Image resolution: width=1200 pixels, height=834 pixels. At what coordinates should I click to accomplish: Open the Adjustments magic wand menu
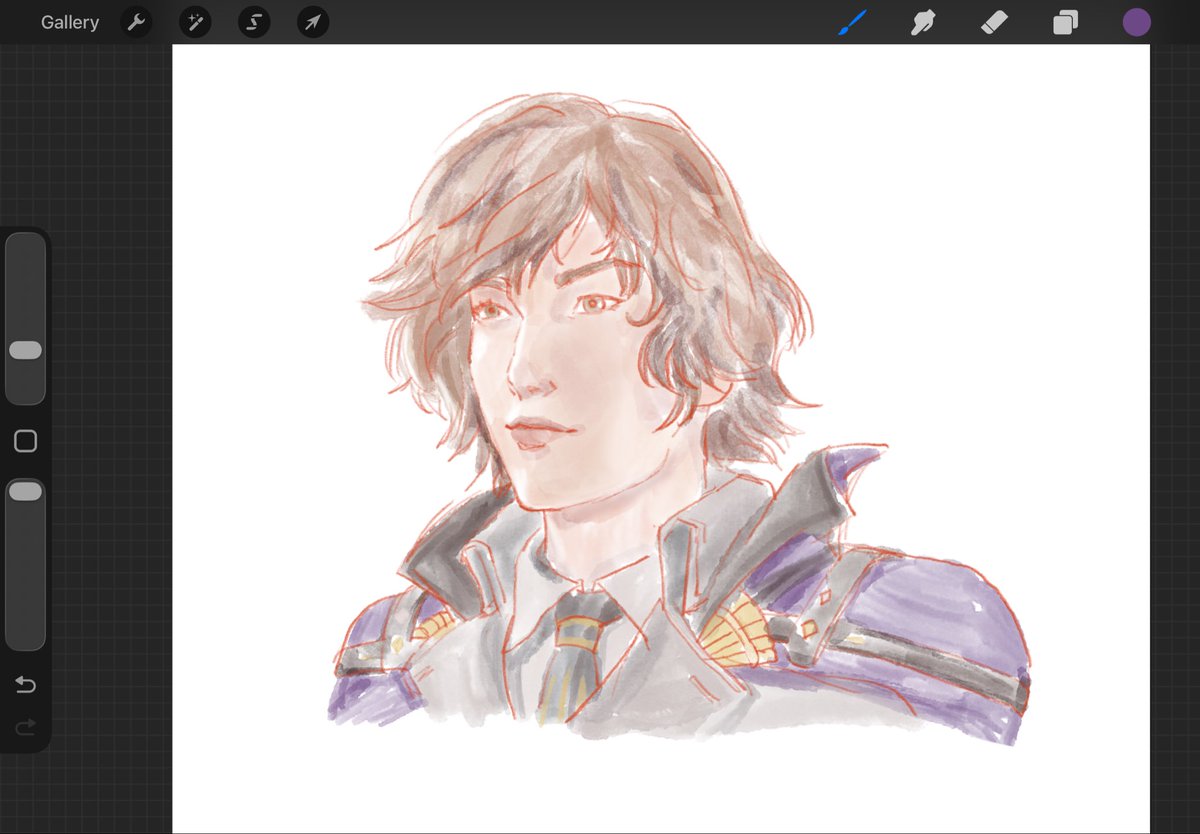coord(195,22)
